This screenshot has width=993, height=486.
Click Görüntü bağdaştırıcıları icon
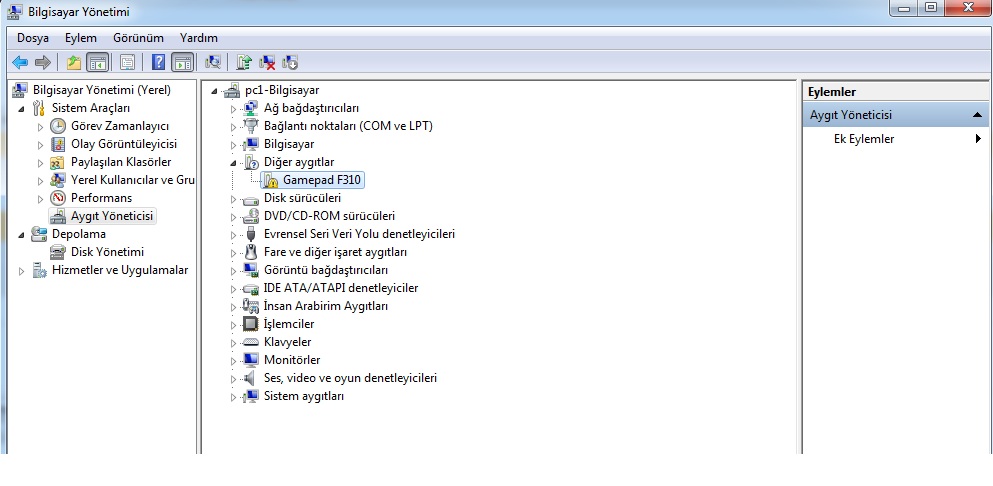point(251,270)
